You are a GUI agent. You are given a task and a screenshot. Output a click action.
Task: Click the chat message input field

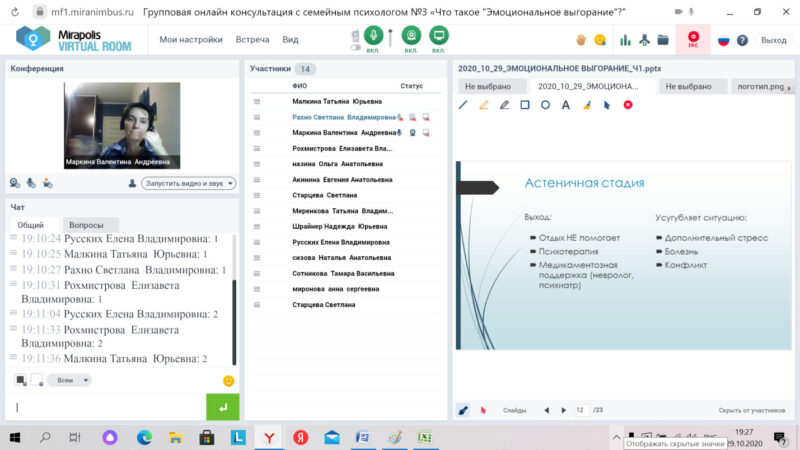coord(107,407)
